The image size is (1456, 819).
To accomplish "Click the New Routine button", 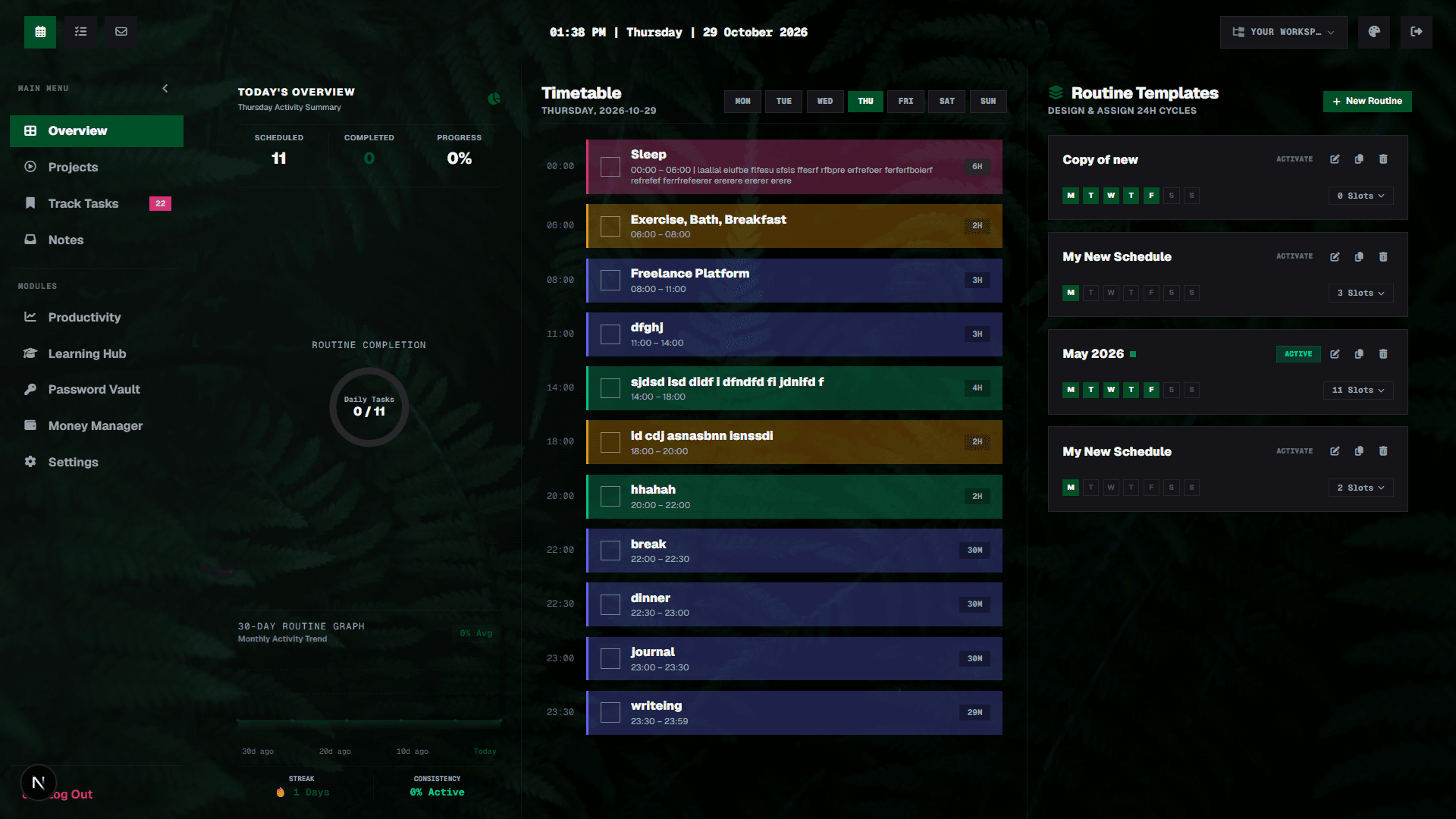I will [1367, 102].
